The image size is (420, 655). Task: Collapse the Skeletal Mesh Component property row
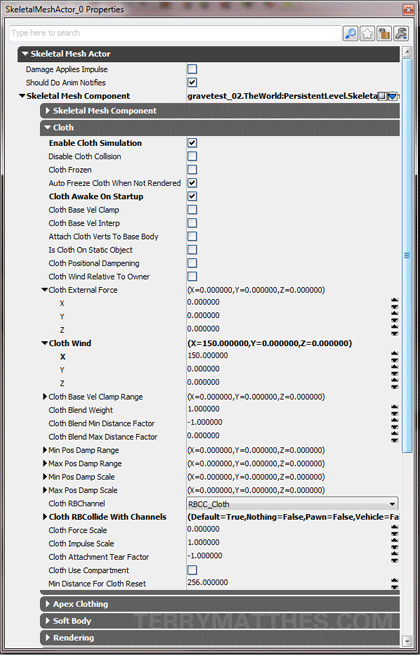(x=22, y=96)
